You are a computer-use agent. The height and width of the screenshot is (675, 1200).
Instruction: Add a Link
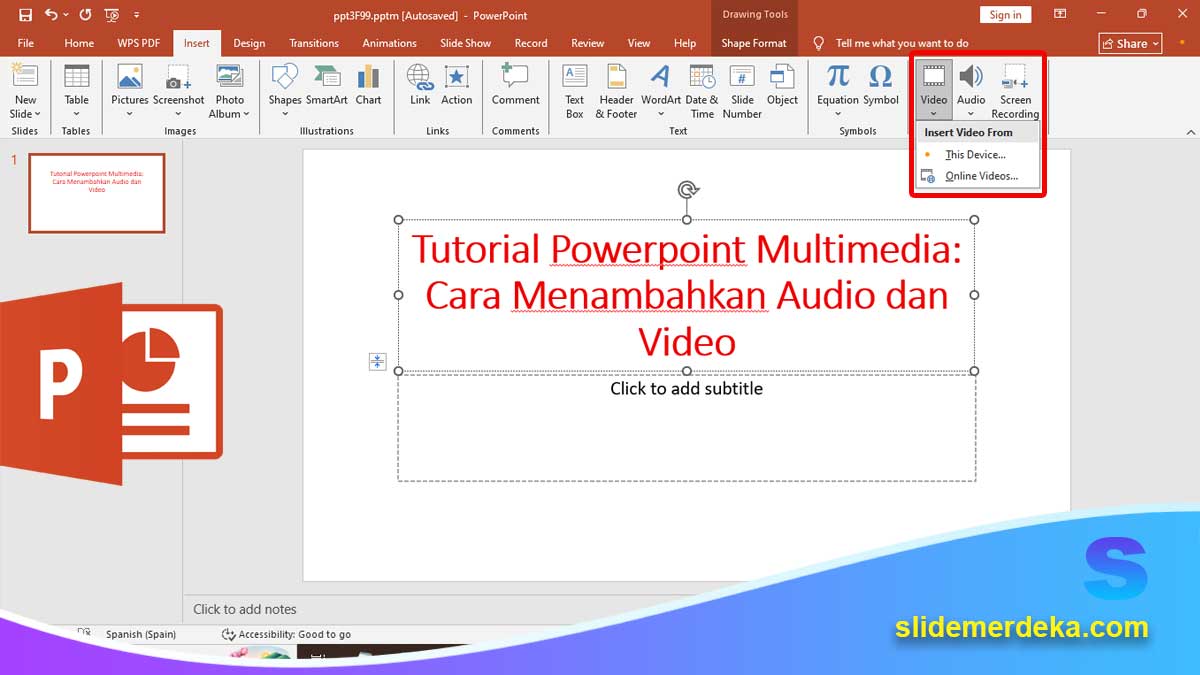[420, 85]
